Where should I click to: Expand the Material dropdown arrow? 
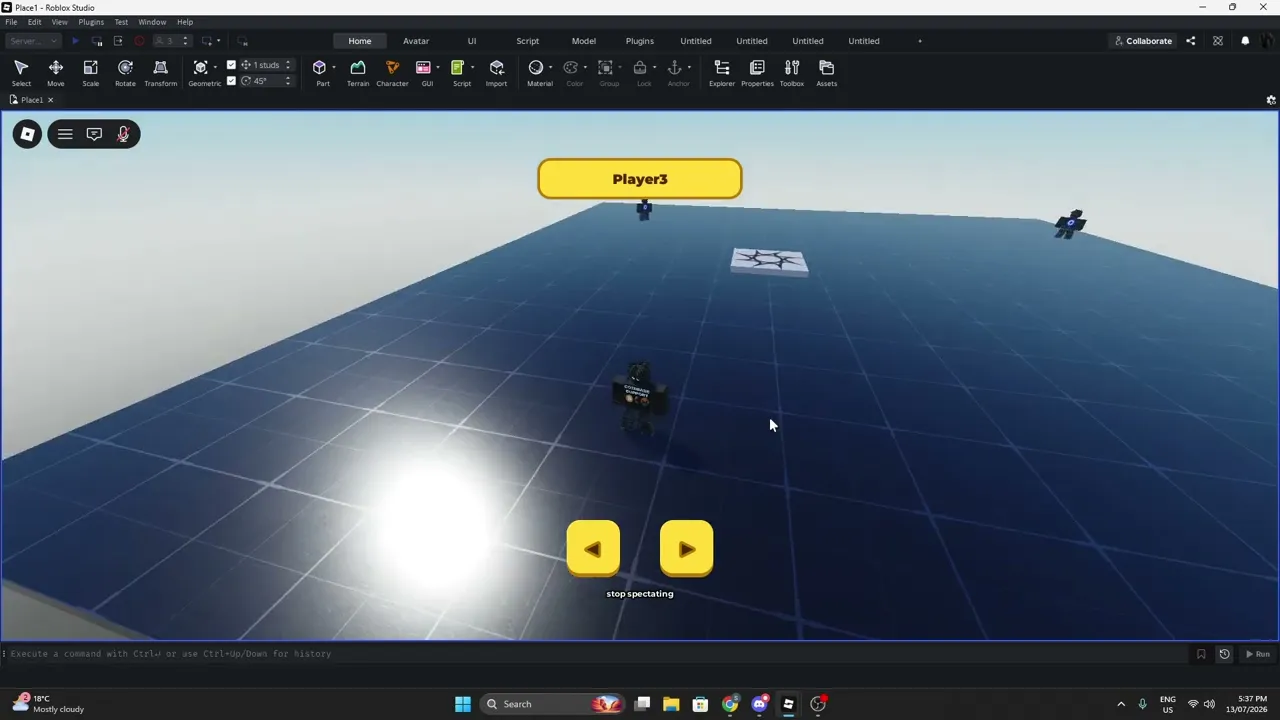(551, 68)
